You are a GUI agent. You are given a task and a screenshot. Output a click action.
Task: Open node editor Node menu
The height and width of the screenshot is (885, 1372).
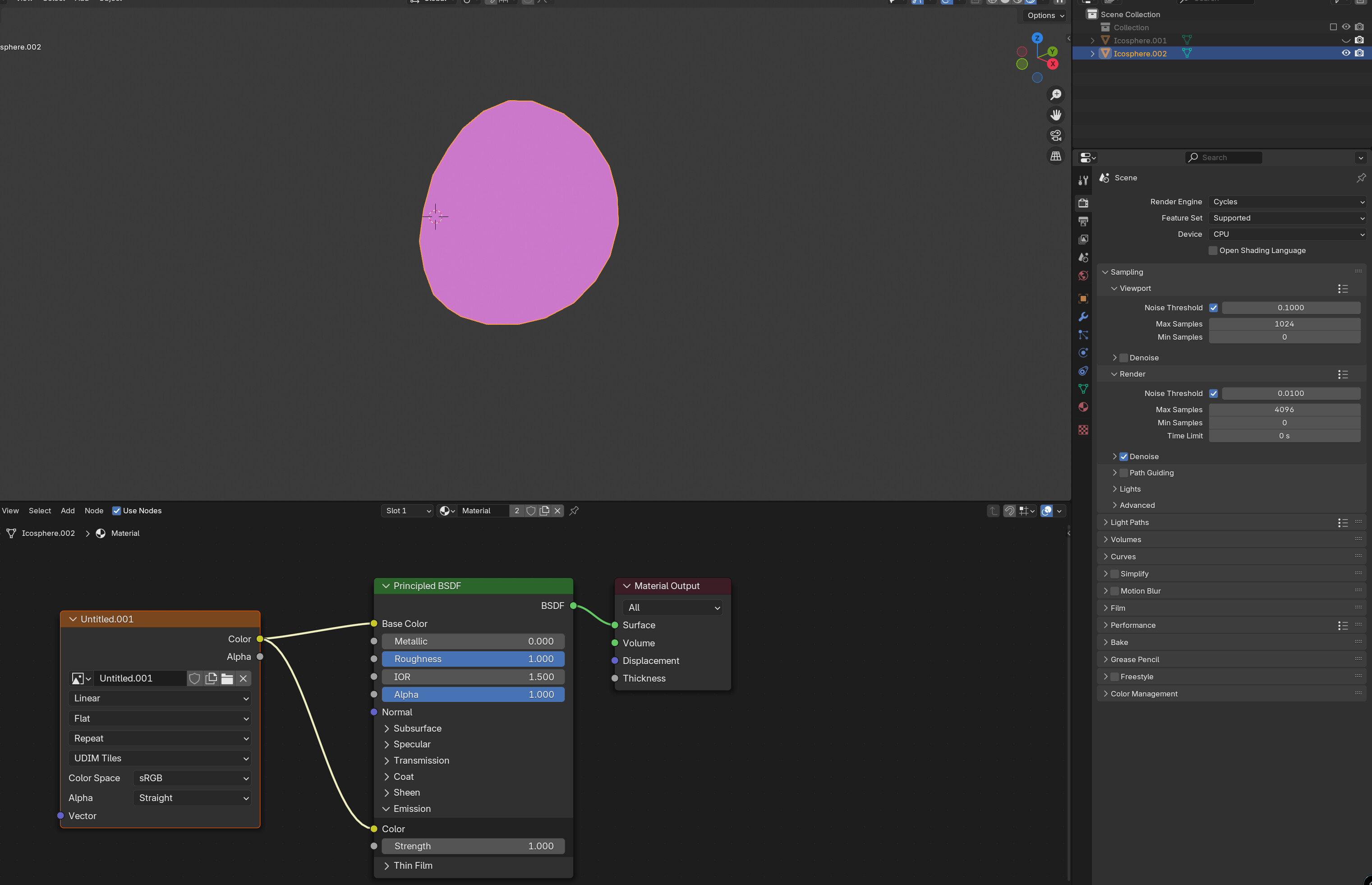click(x=94, y=511)
